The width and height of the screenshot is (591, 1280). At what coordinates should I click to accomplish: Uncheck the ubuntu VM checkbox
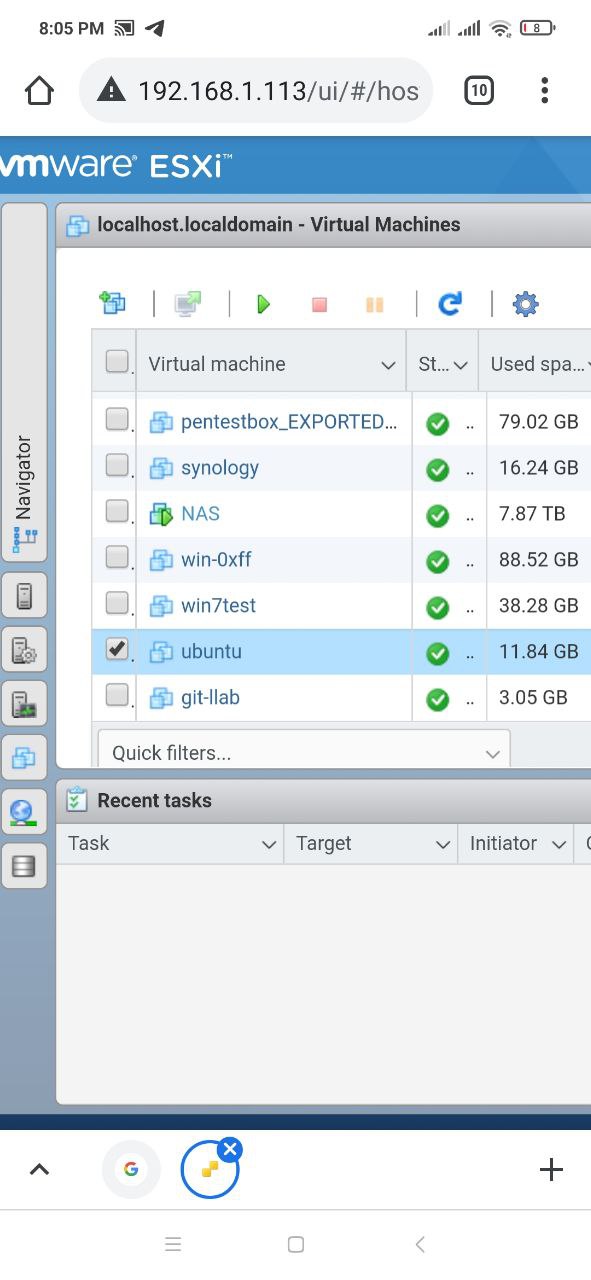[x=117, y=649]
